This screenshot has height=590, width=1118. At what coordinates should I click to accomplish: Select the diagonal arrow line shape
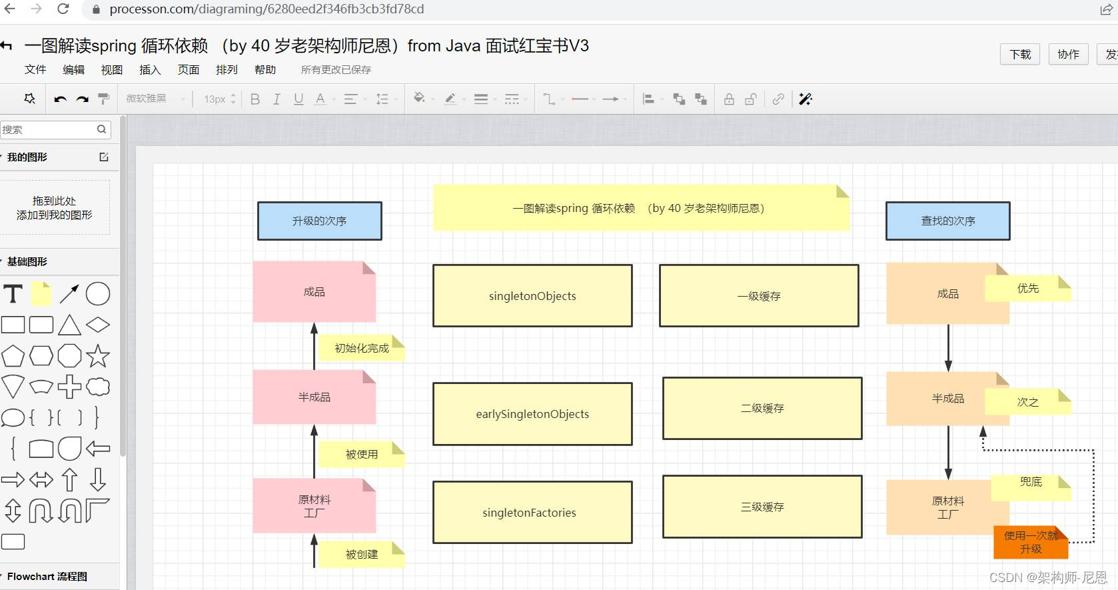pyautogui.click(x=69, y=293)
